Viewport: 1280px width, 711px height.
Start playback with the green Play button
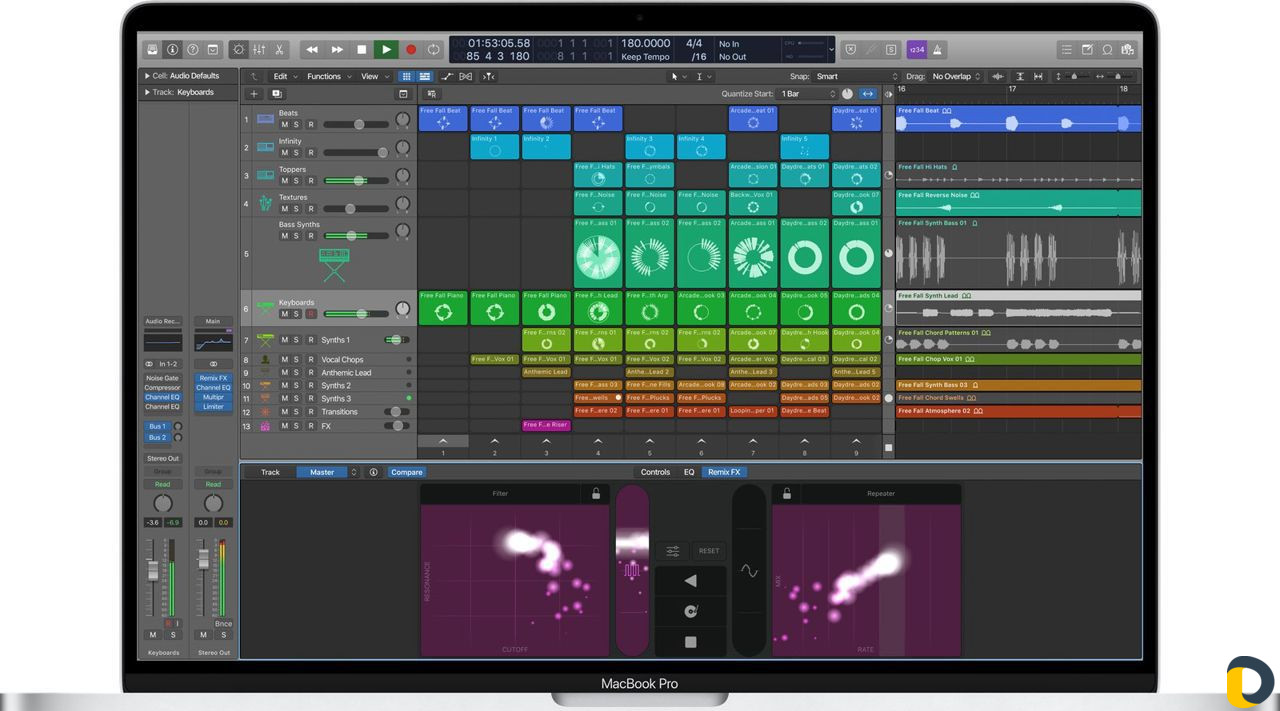tap(386, 49)
